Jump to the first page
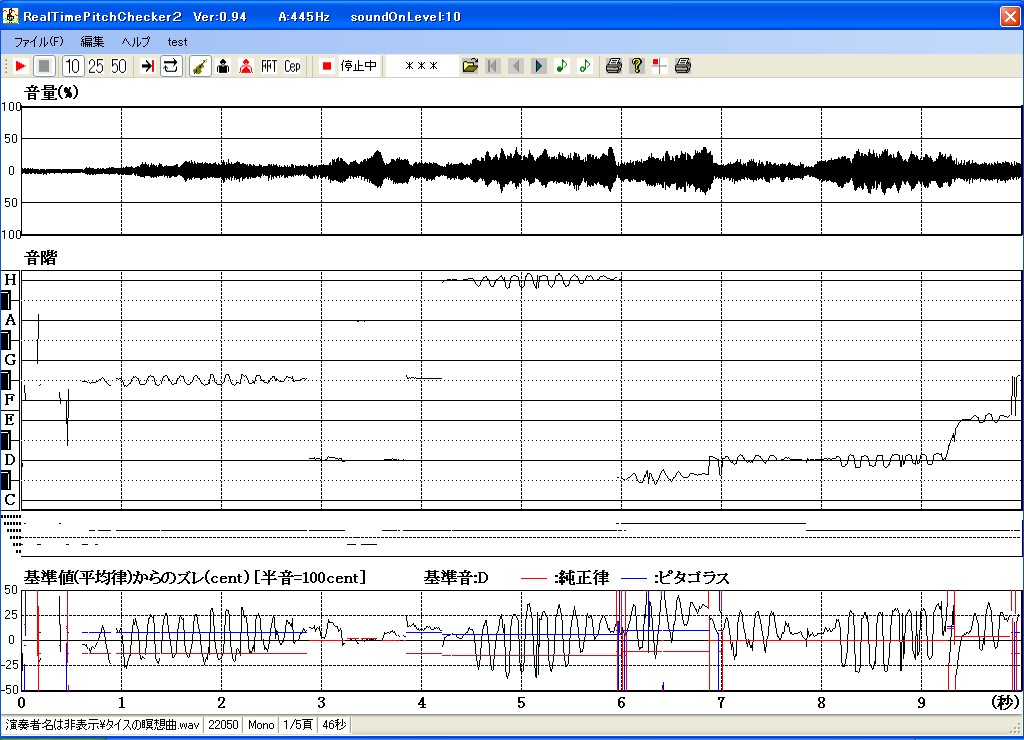 click(x=493, y=66)
